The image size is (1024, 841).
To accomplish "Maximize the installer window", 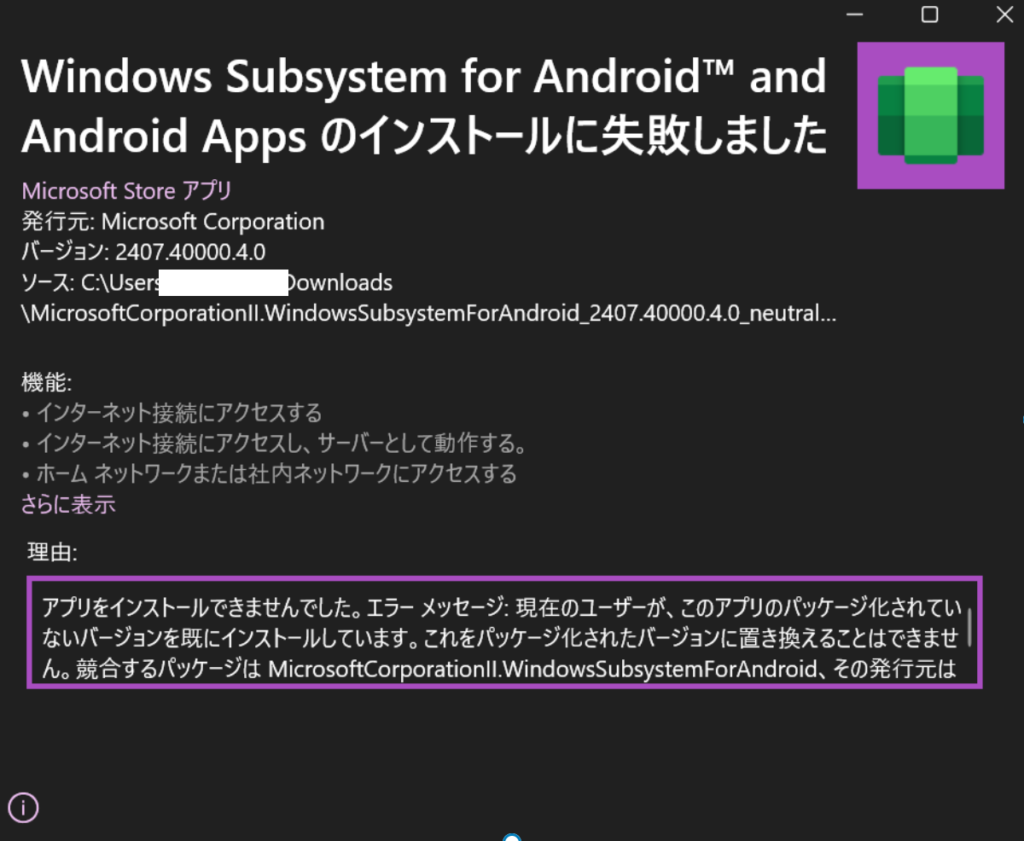I will pos(929,14).
